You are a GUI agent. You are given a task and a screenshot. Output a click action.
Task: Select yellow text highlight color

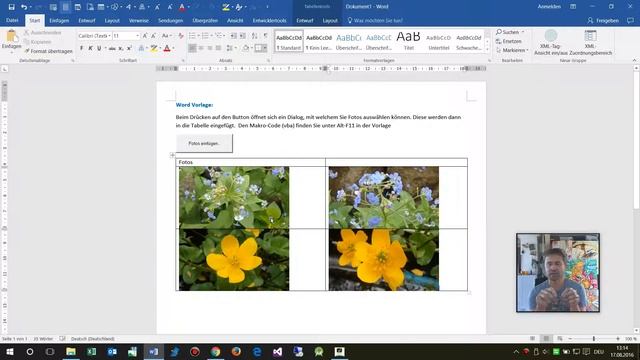[x=154, y=48]
